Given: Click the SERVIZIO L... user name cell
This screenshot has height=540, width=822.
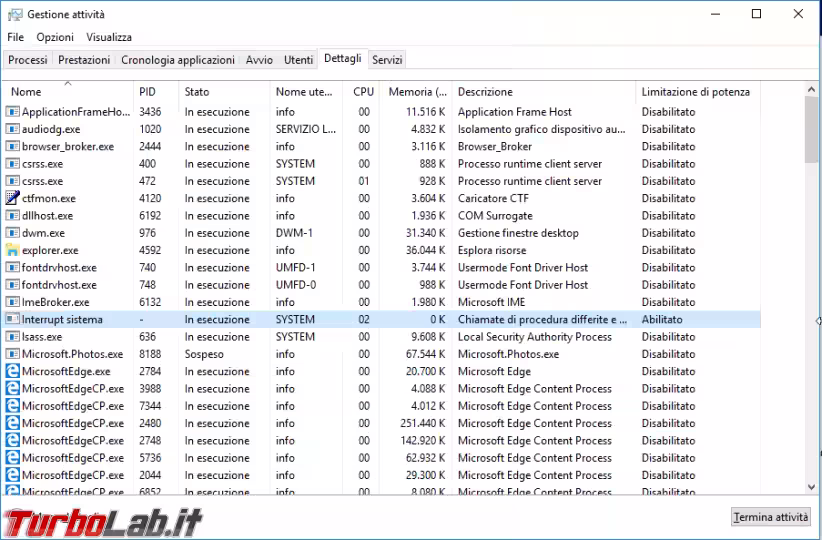Looking at the screenshot, I should [x=306, y=129].
